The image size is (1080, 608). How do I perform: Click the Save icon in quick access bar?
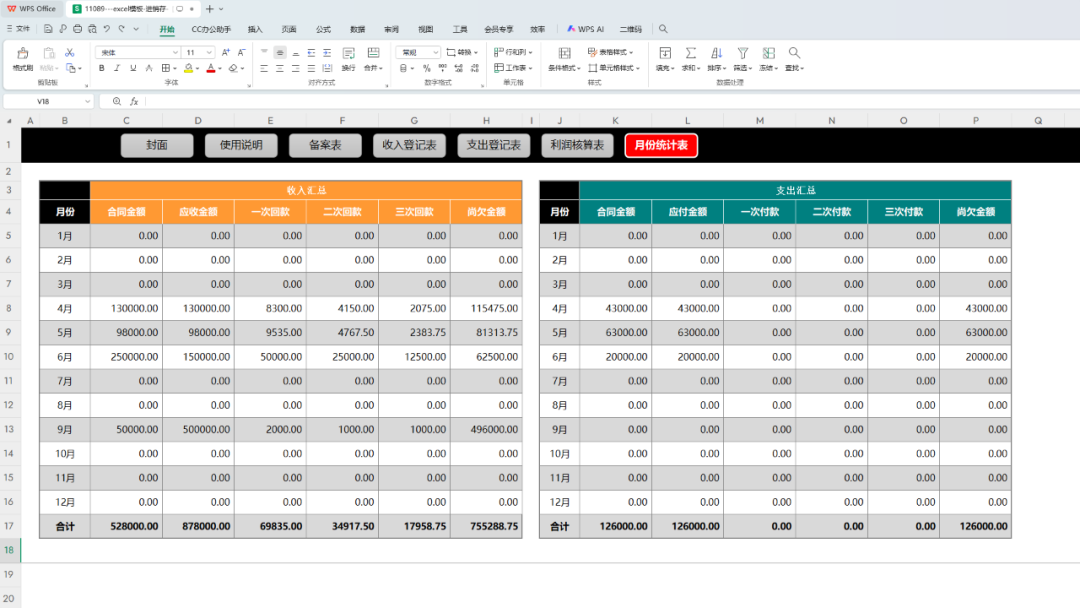click(48, 29)
